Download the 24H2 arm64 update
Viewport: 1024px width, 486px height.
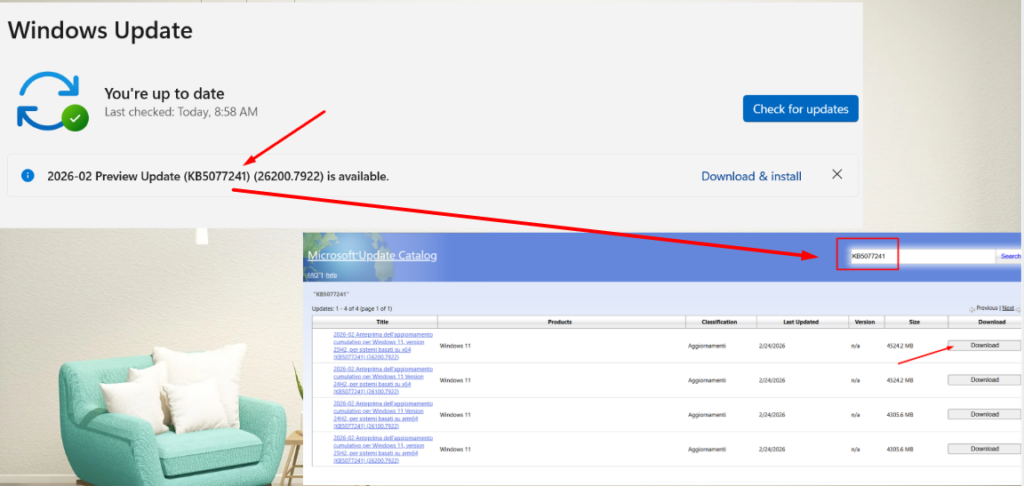click(x=984, y=414)
